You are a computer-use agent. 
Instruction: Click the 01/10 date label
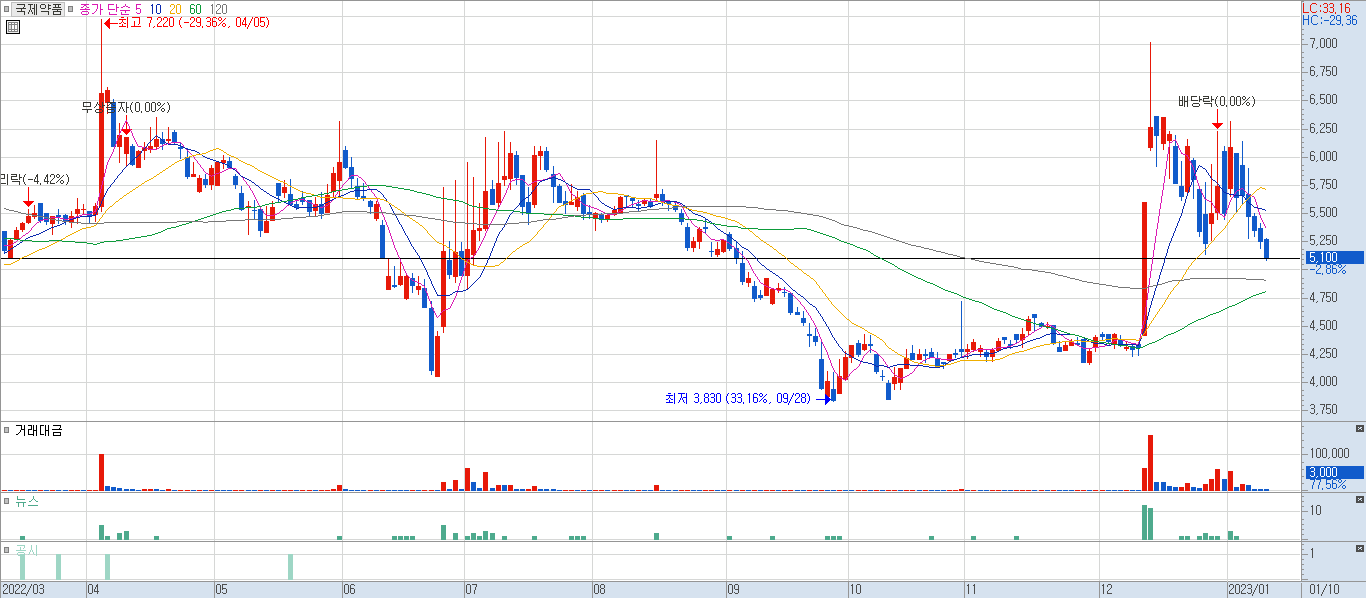(x=1322, y=589)
